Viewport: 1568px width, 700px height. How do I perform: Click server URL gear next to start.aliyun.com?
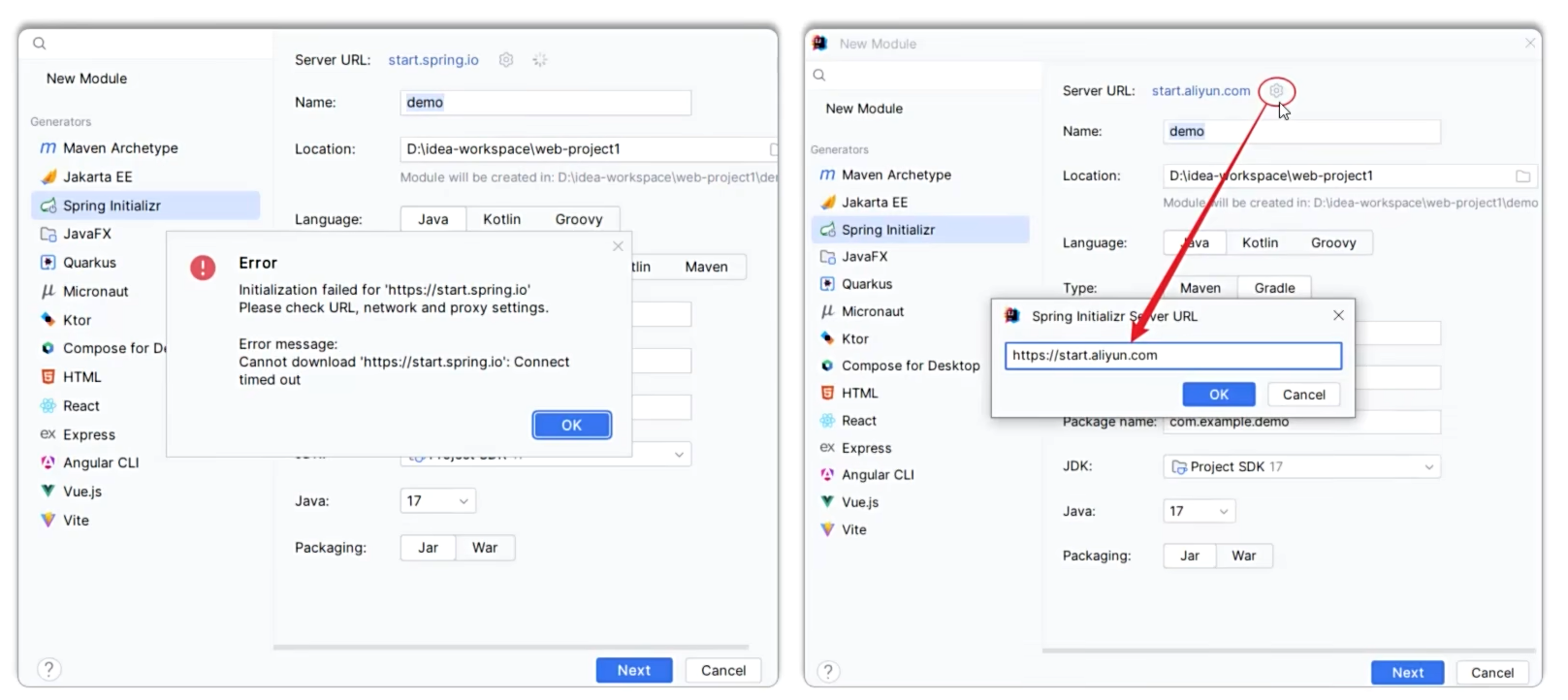(x=1276, y=90)
